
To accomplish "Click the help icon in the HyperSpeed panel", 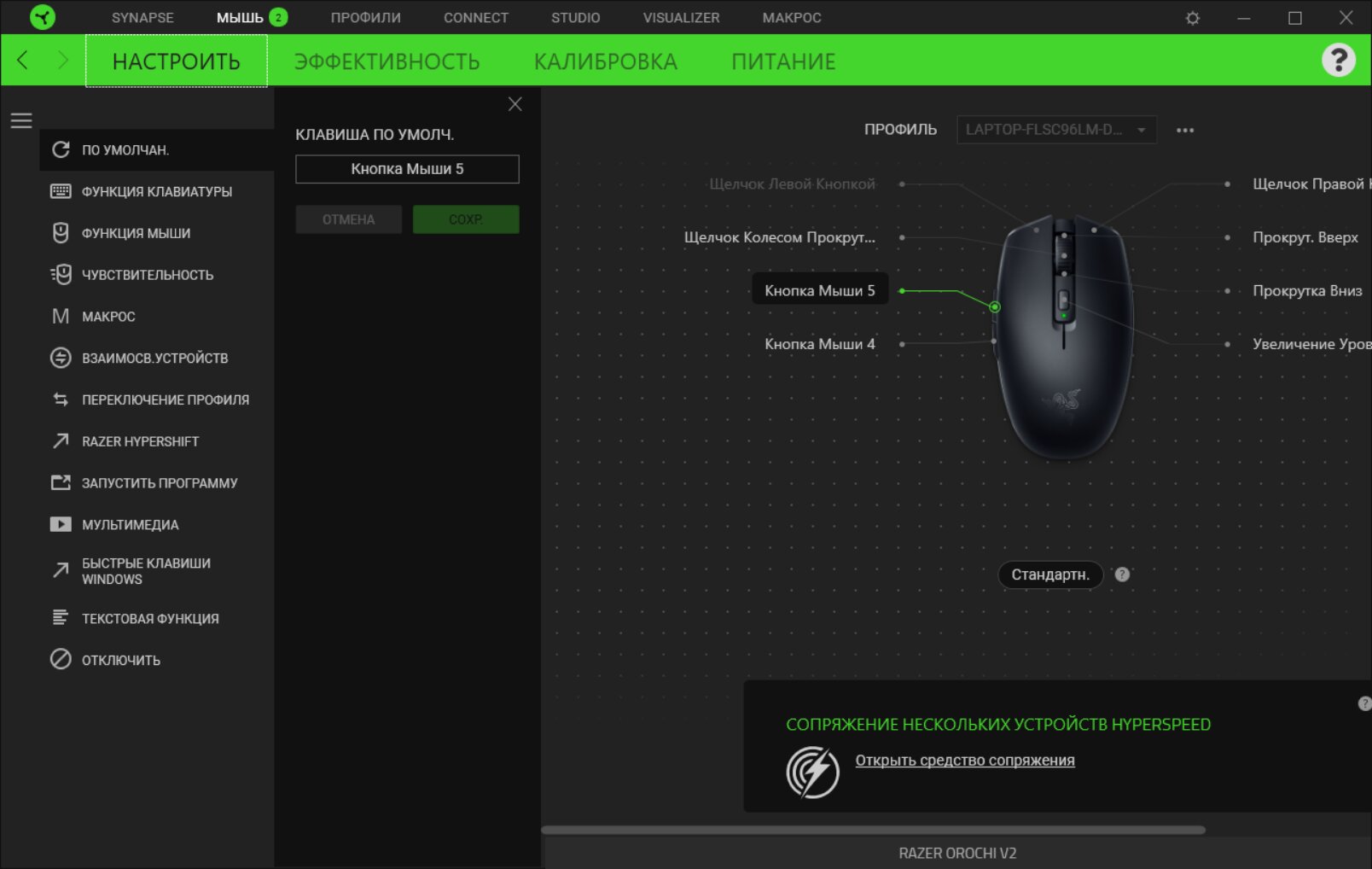I will (x=1364, y=703).
